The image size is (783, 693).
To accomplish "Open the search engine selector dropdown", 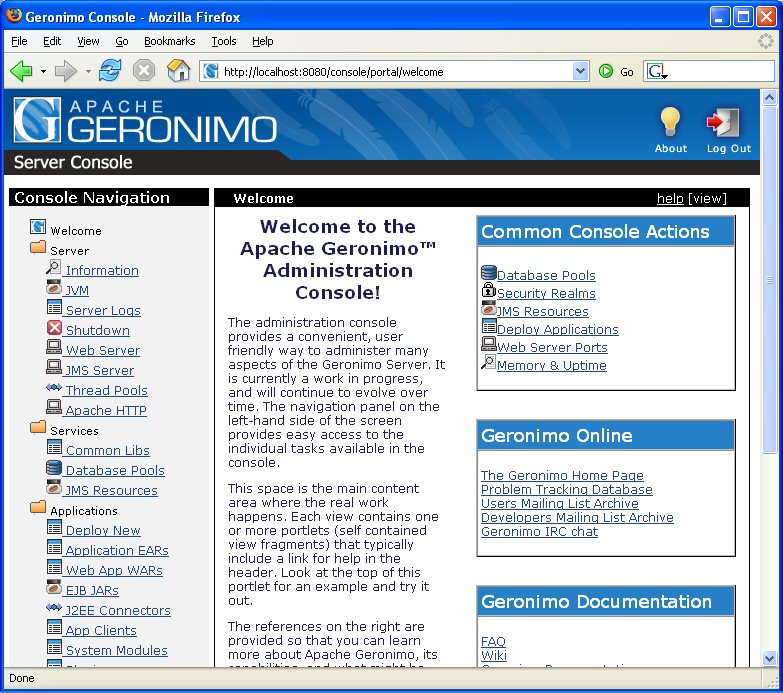I will point(657,71).
